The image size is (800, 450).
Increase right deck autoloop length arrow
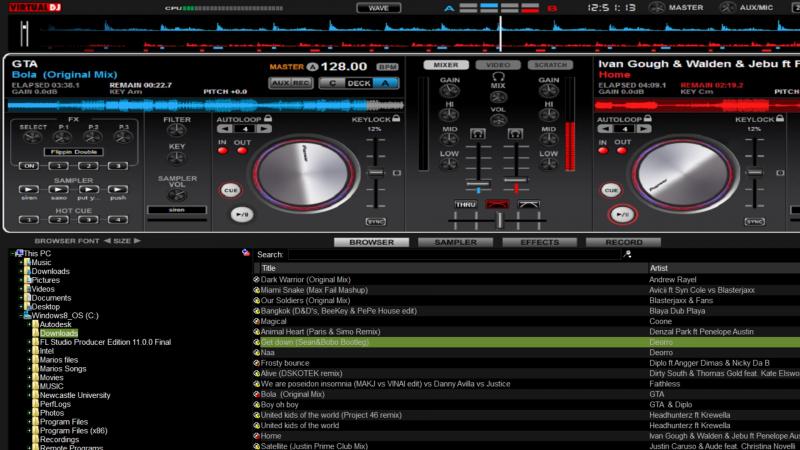[x=644, y=129]
